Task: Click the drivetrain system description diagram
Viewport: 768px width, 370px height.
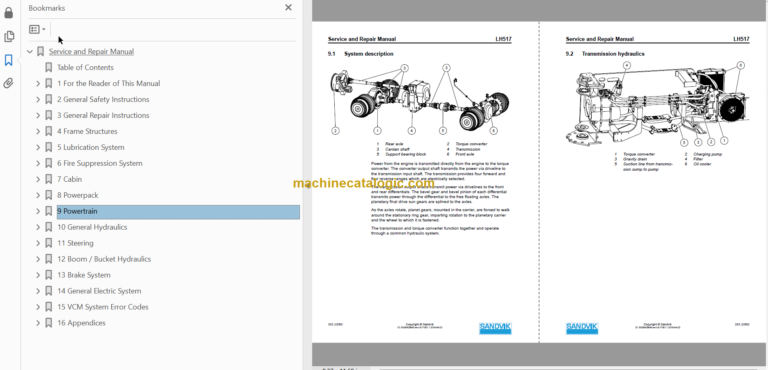Action: (420, 100)
